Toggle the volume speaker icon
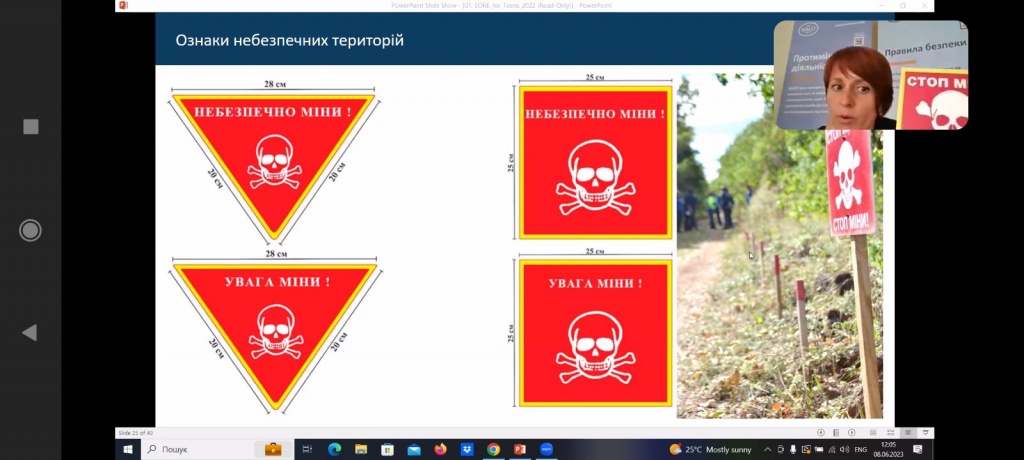The height and width of the screenshot is (460, 1024). point(846,449)
